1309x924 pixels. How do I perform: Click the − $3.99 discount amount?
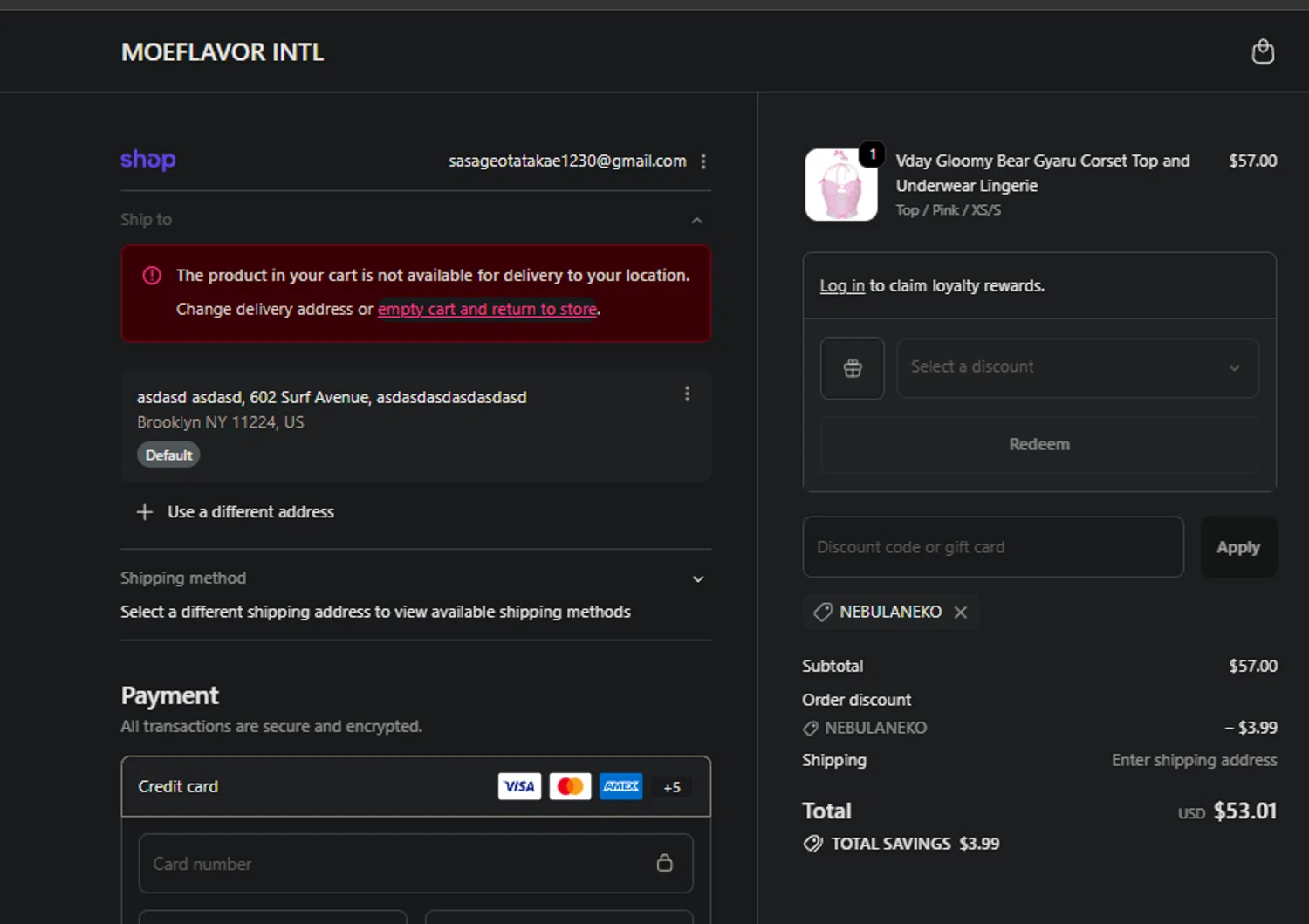coord(1251,728)
